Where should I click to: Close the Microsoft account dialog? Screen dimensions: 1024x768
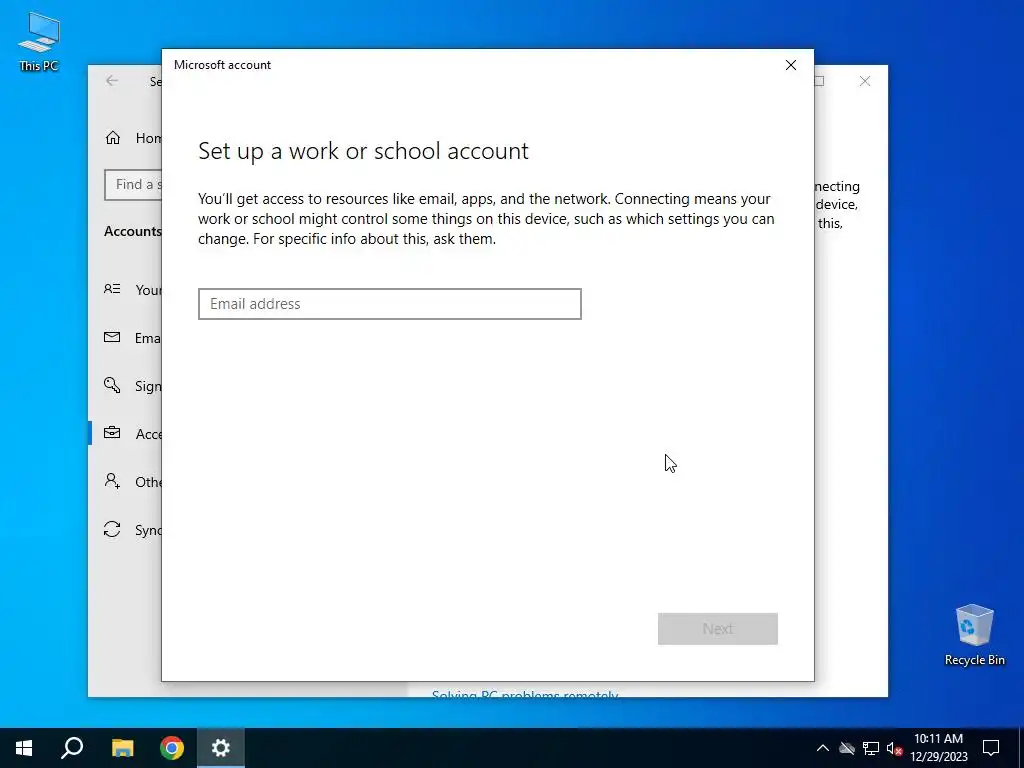790,65
